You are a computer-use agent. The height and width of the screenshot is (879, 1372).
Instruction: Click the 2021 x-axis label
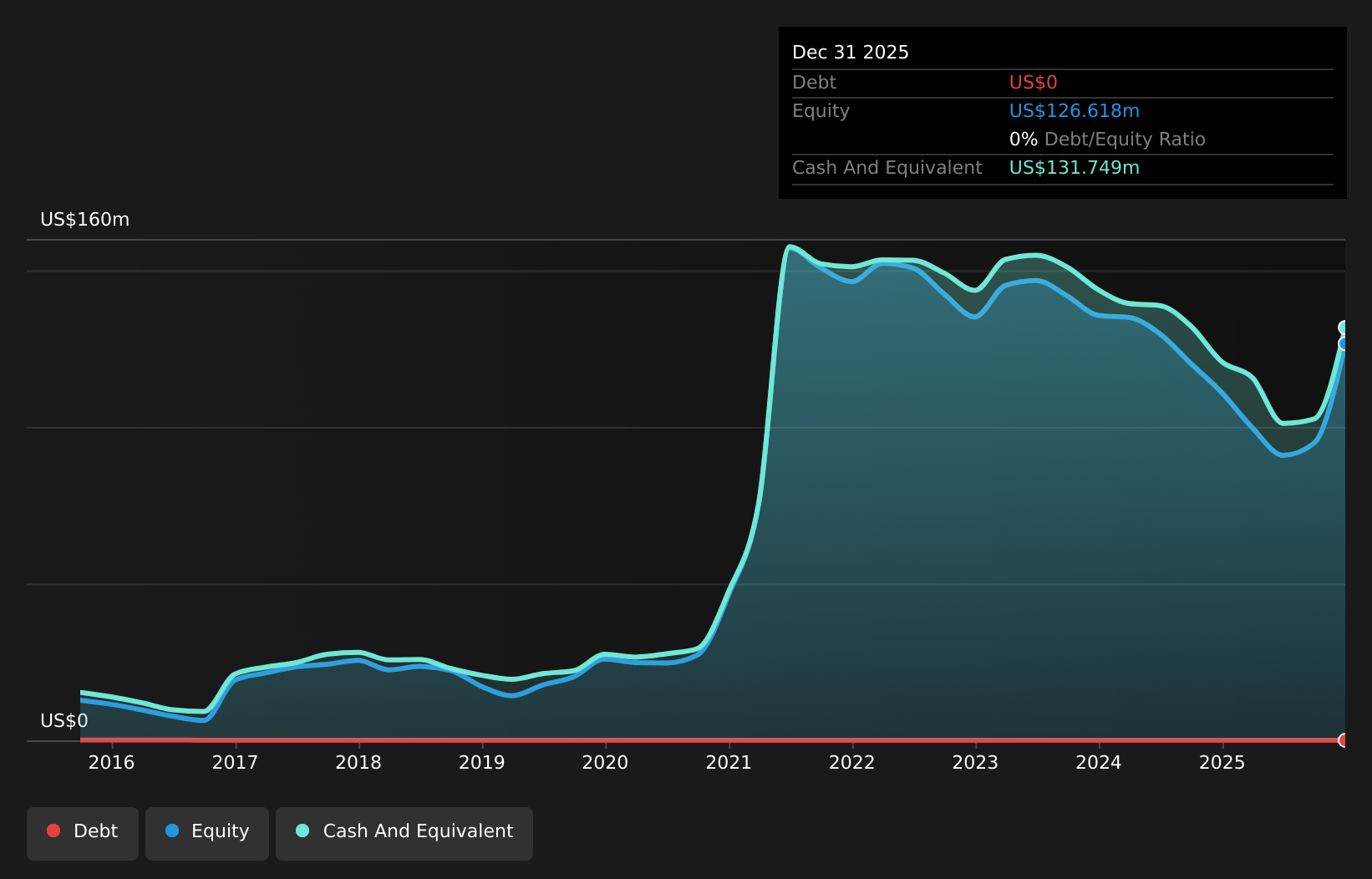coord(729,762)
